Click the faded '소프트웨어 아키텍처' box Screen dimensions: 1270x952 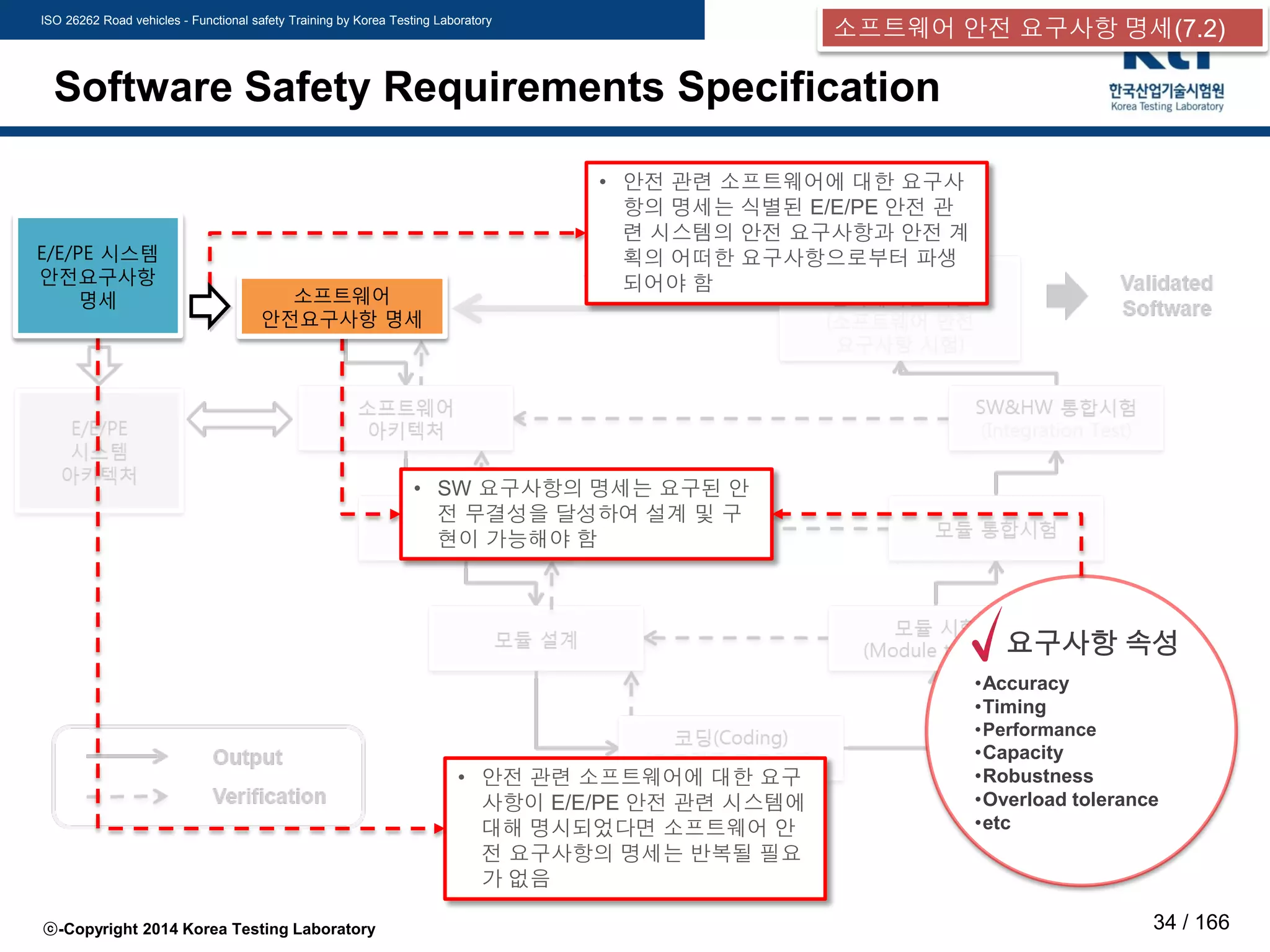(x=406, y=418)
